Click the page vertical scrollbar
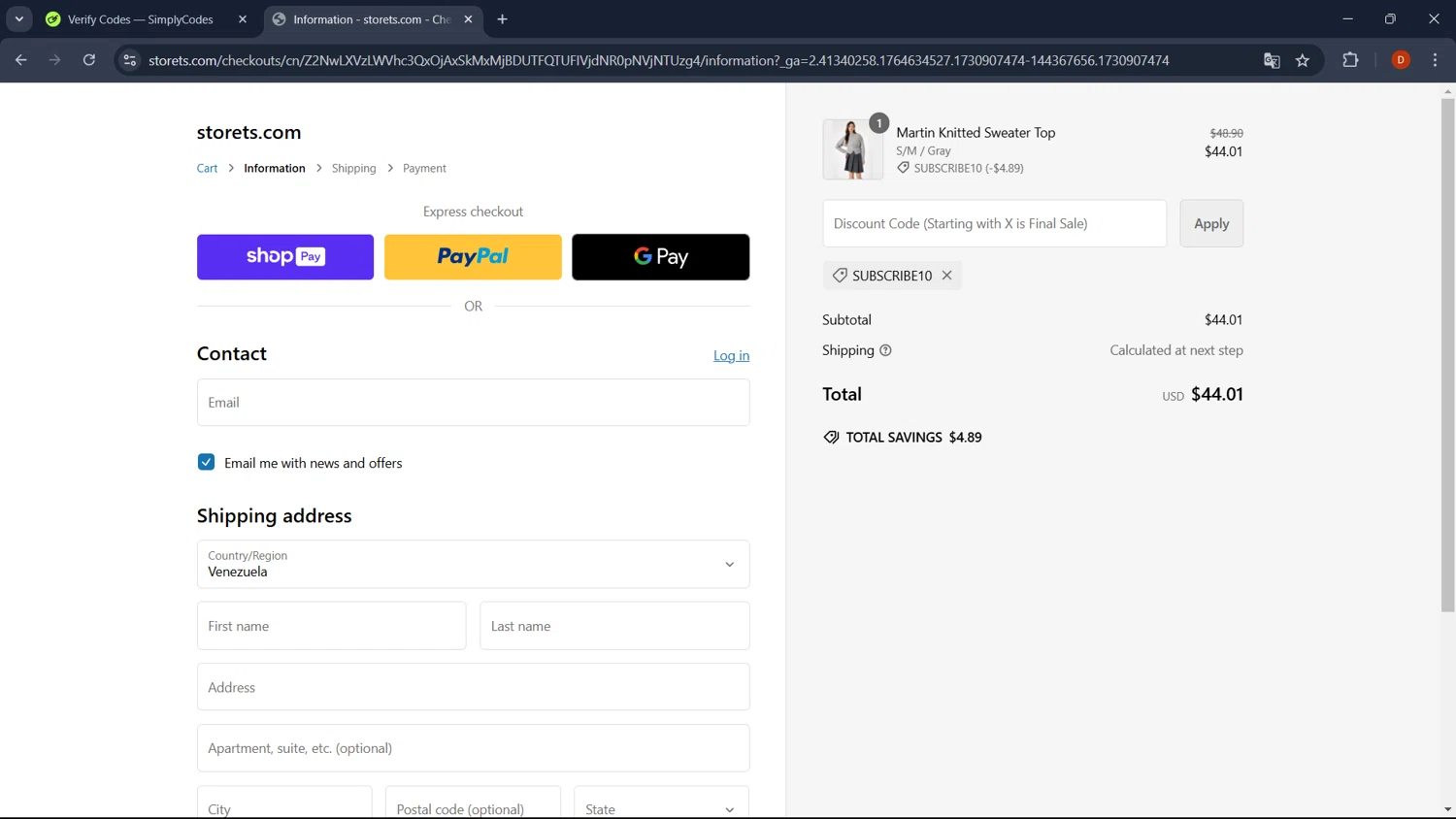The width and height of the screenshot is (1456, 819). coord(1447,355)
